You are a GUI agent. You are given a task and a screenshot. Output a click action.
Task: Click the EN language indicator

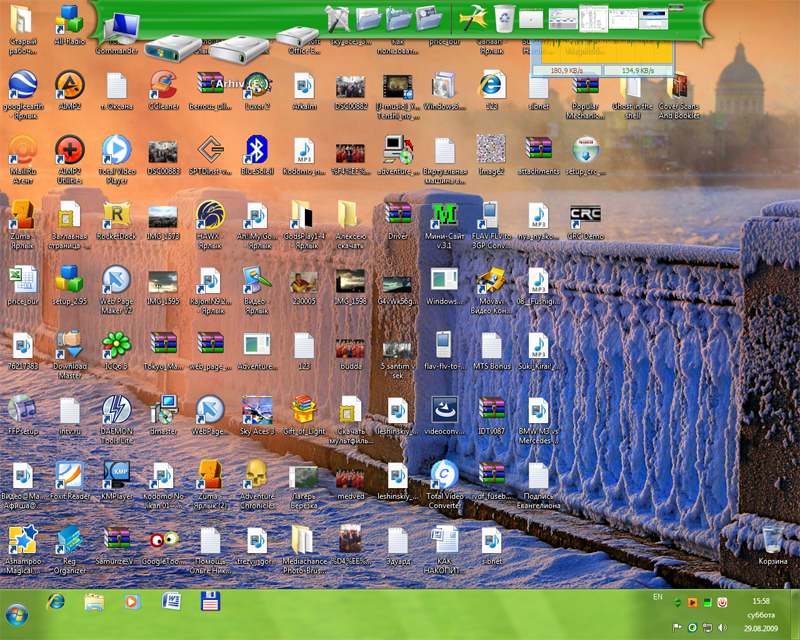tap(657, 597)
